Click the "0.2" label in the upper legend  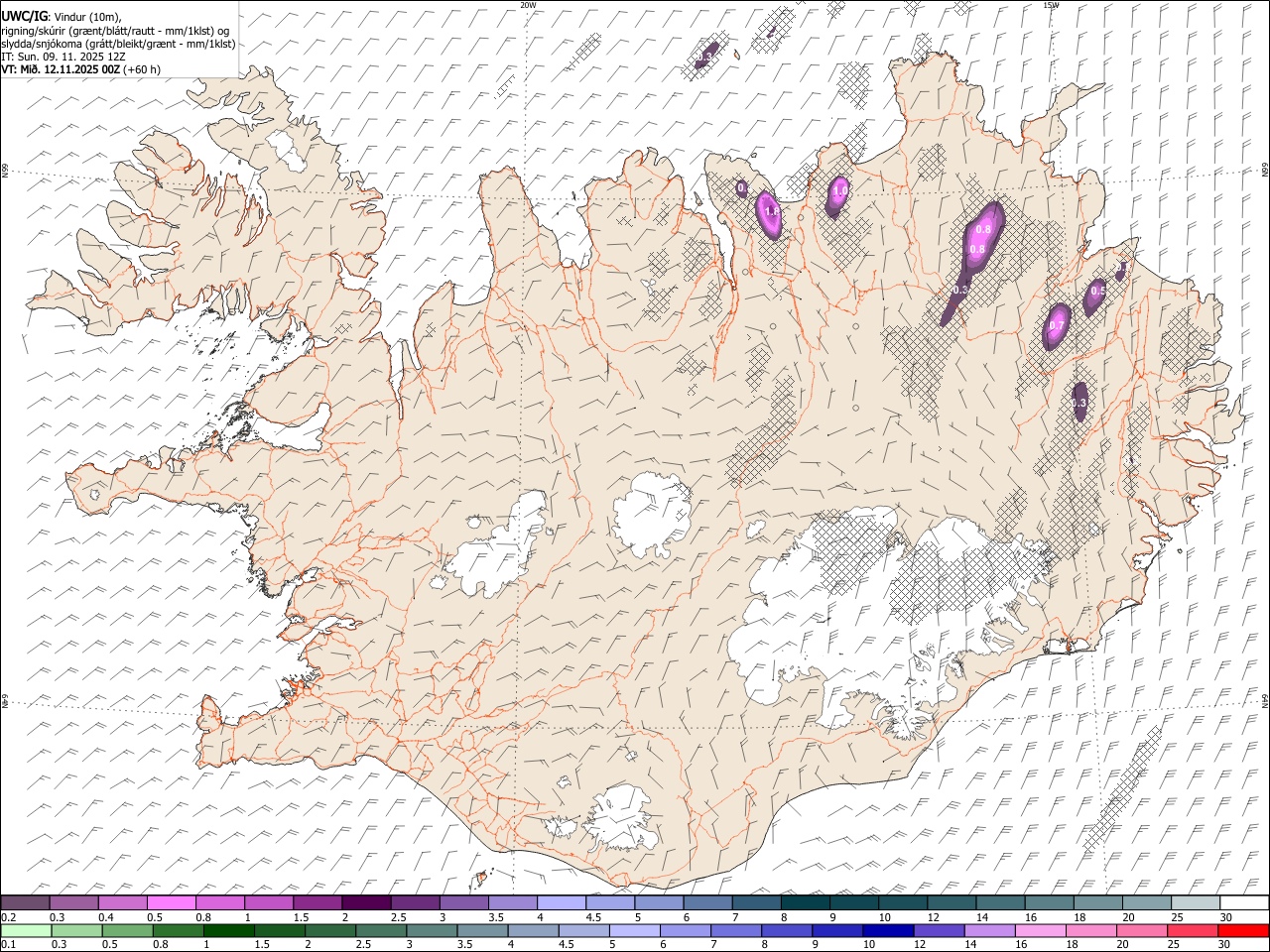click(x=8, y=916)
